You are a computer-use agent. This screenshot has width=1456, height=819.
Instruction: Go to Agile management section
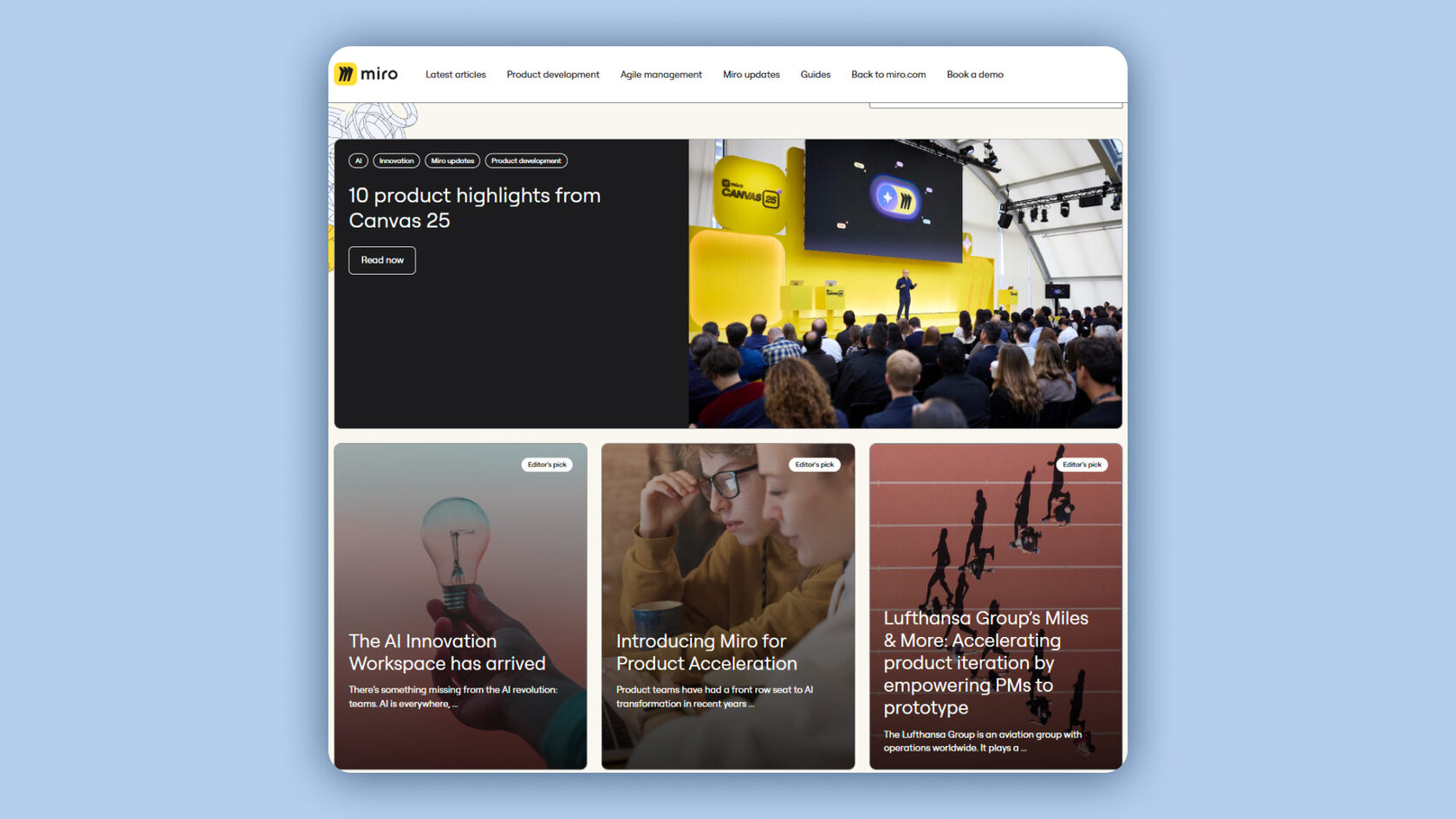coord(661,75)
